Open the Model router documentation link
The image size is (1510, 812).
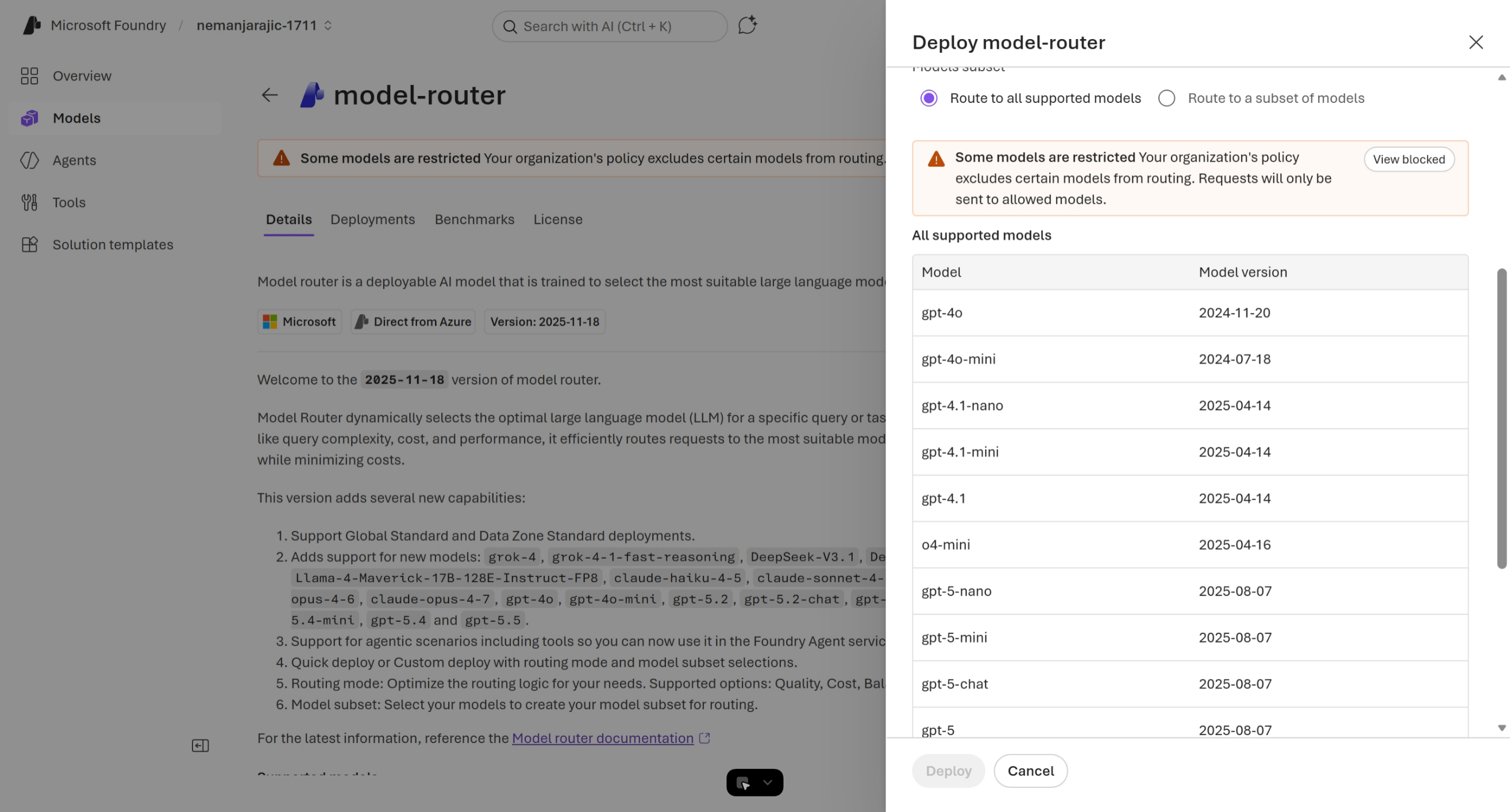coord(603,738)
